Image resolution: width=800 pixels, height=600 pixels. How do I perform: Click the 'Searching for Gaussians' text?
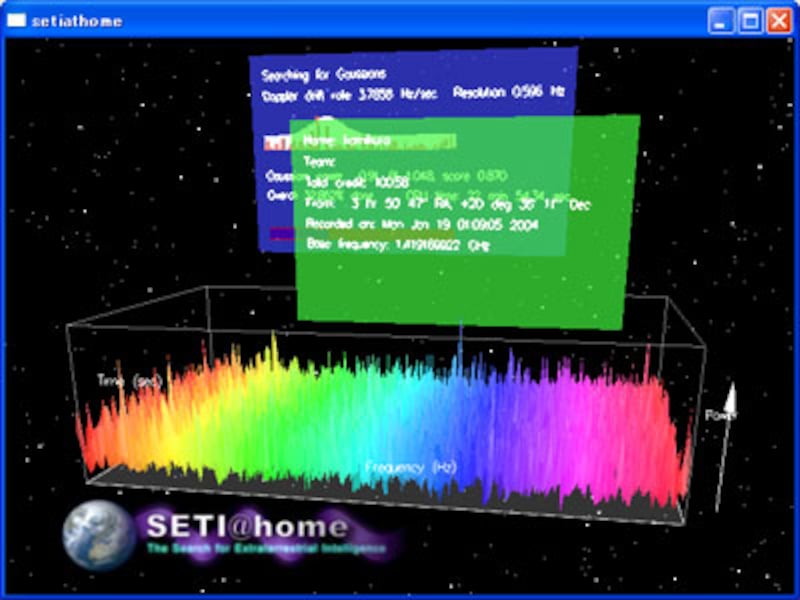point(323,75)
